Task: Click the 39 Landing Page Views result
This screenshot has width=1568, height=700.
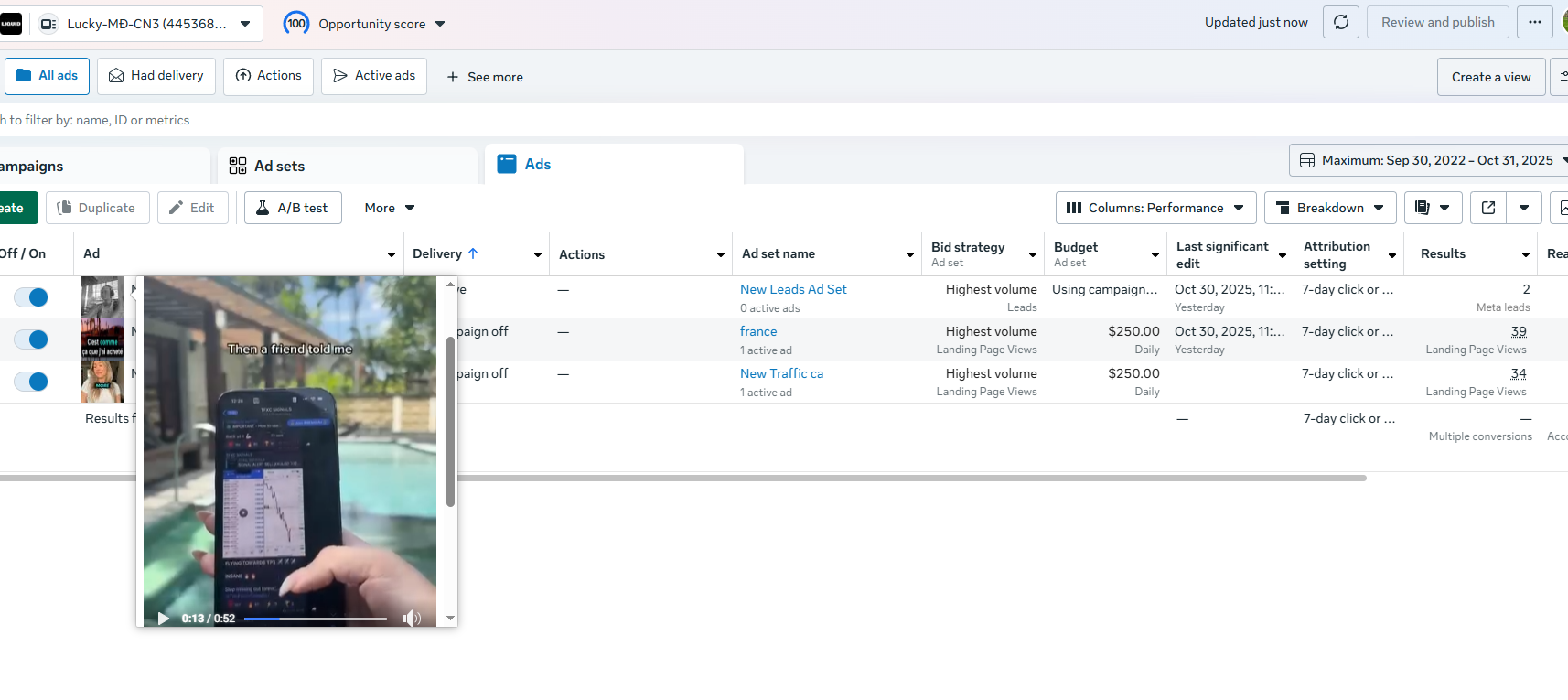Action: tap(1519, 331)
